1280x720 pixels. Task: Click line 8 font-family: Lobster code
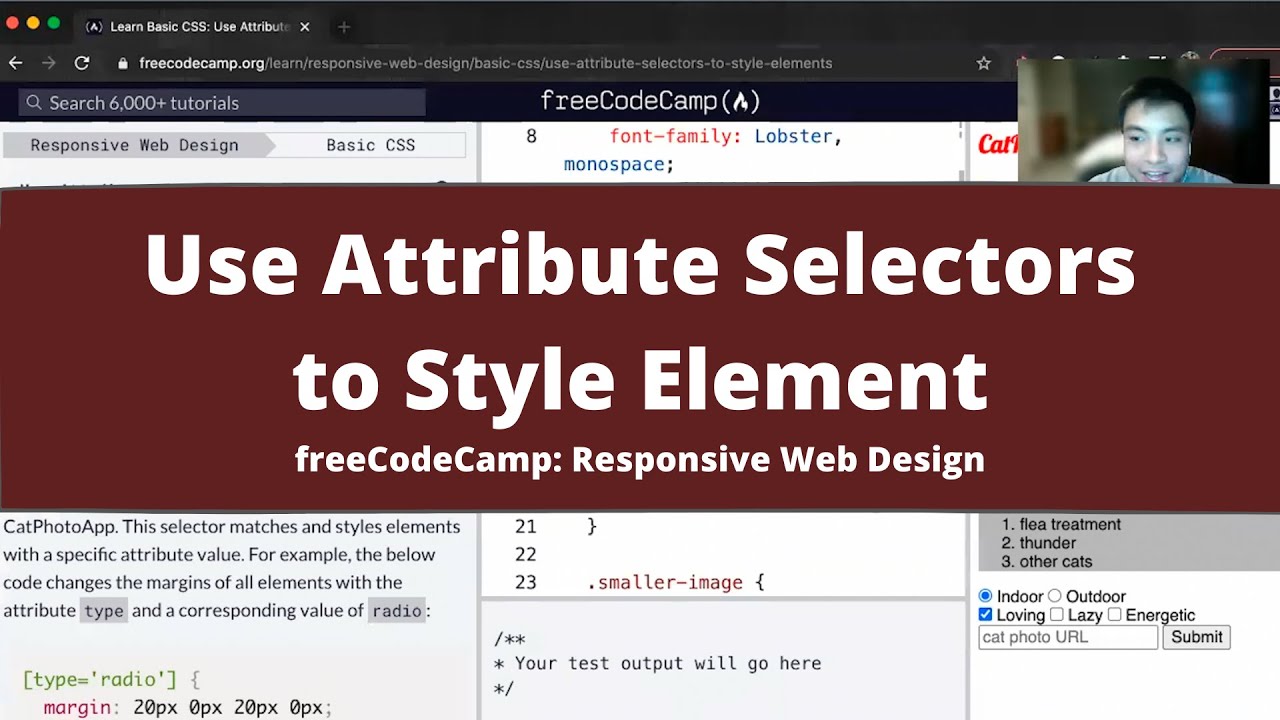point(725,137)
